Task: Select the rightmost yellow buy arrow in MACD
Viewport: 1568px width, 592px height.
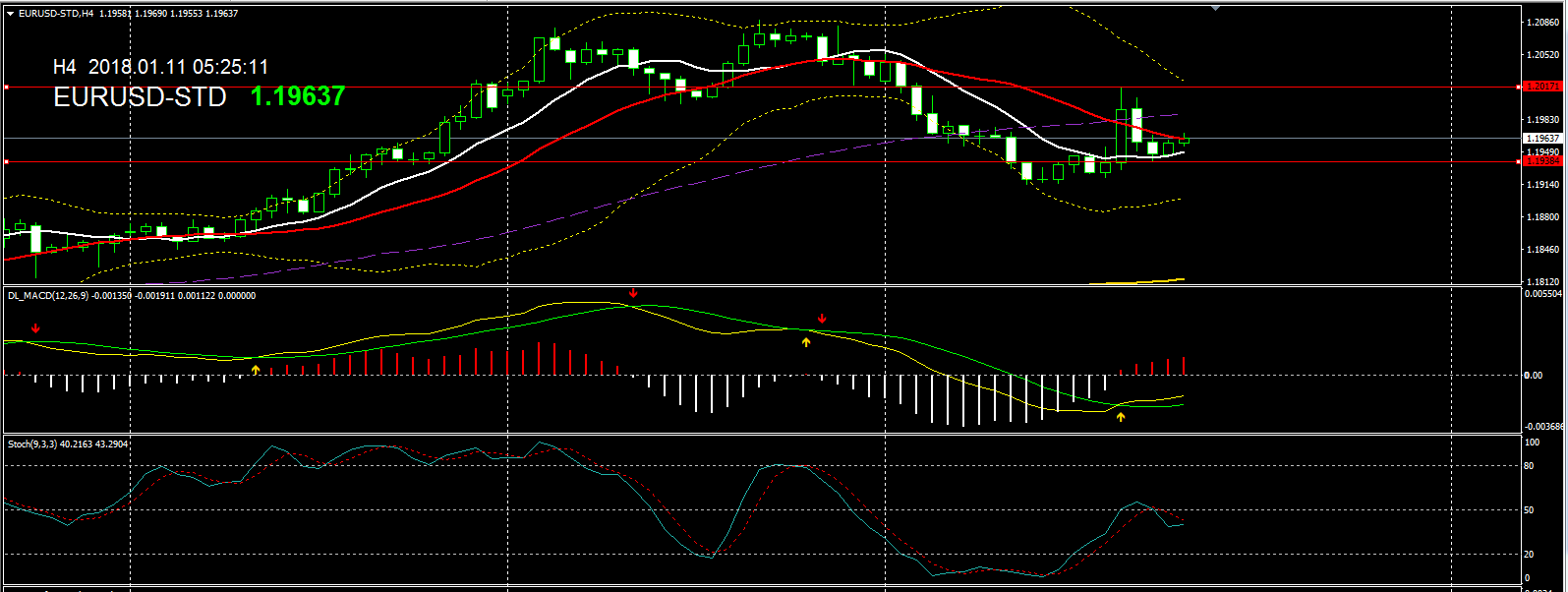Action: click(1121, 417)
